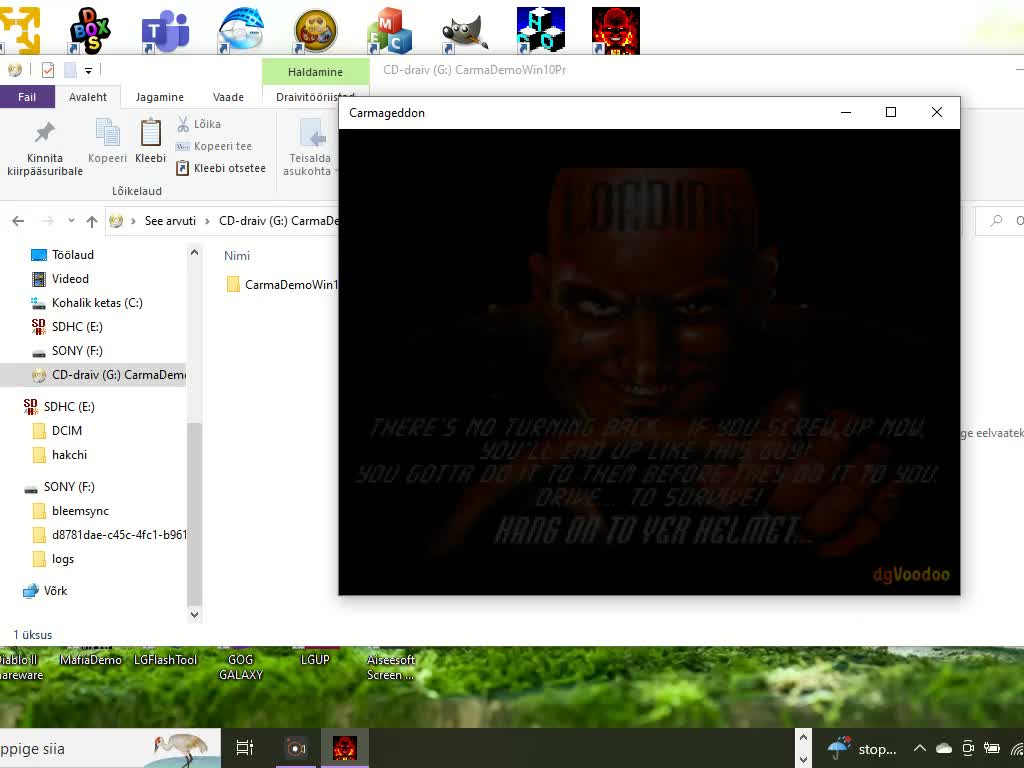Screen dimensions: 1024x768
Task: Open the Vaade ribbon tab
Action: pyautogui.click(x=228, y=97)
